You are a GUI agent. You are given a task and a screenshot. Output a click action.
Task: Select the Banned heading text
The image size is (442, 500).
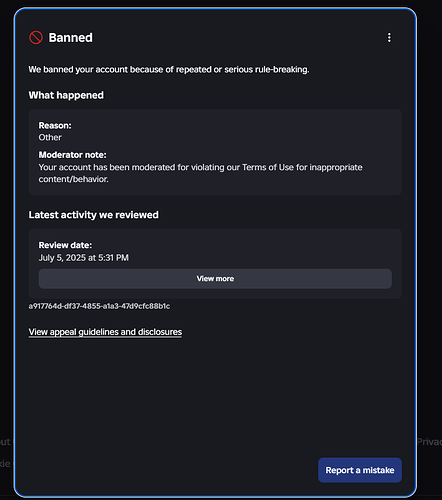[x=71, y=38]
